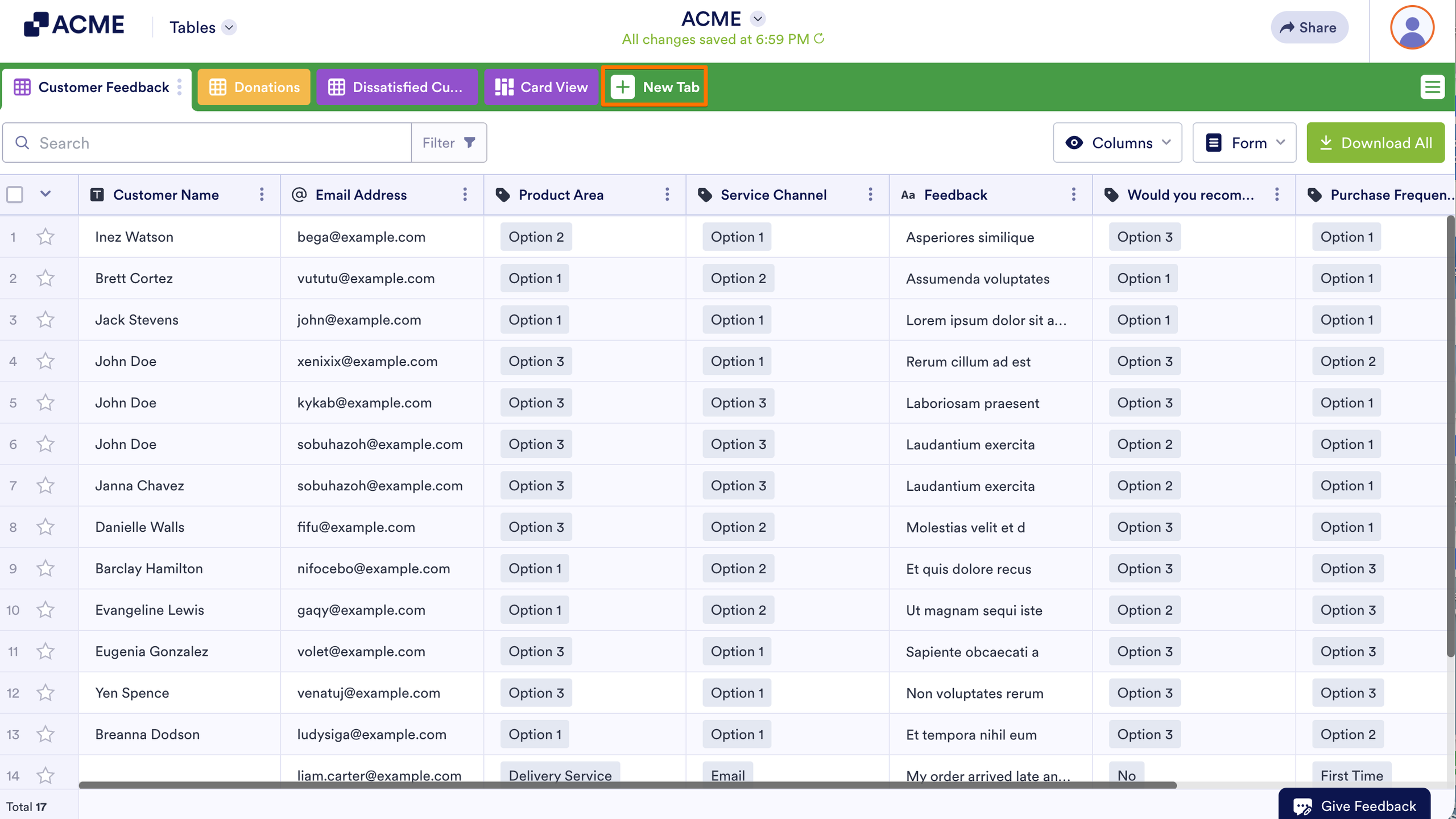The height and width of the screenshot is (819, 1456).
Task: Open the Filter dropdown
Action: coord(449,143)
